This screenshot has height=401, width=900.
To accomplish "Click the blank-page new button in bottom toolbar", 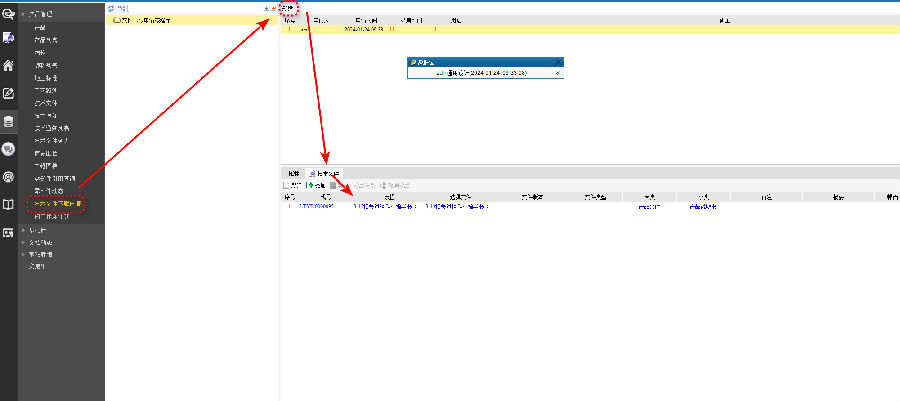I will pos(293,185).
